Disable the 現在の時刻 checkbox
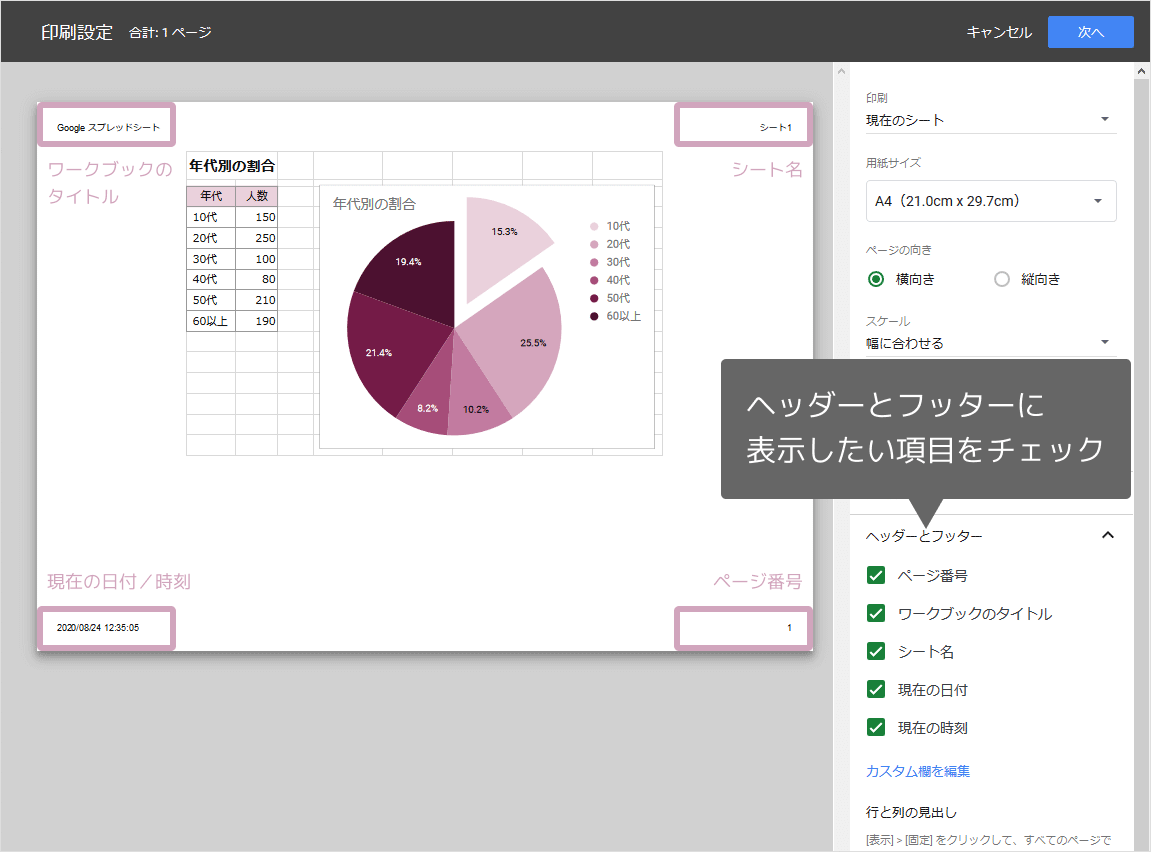1151x852 pixels. click(x=876, y=727)
